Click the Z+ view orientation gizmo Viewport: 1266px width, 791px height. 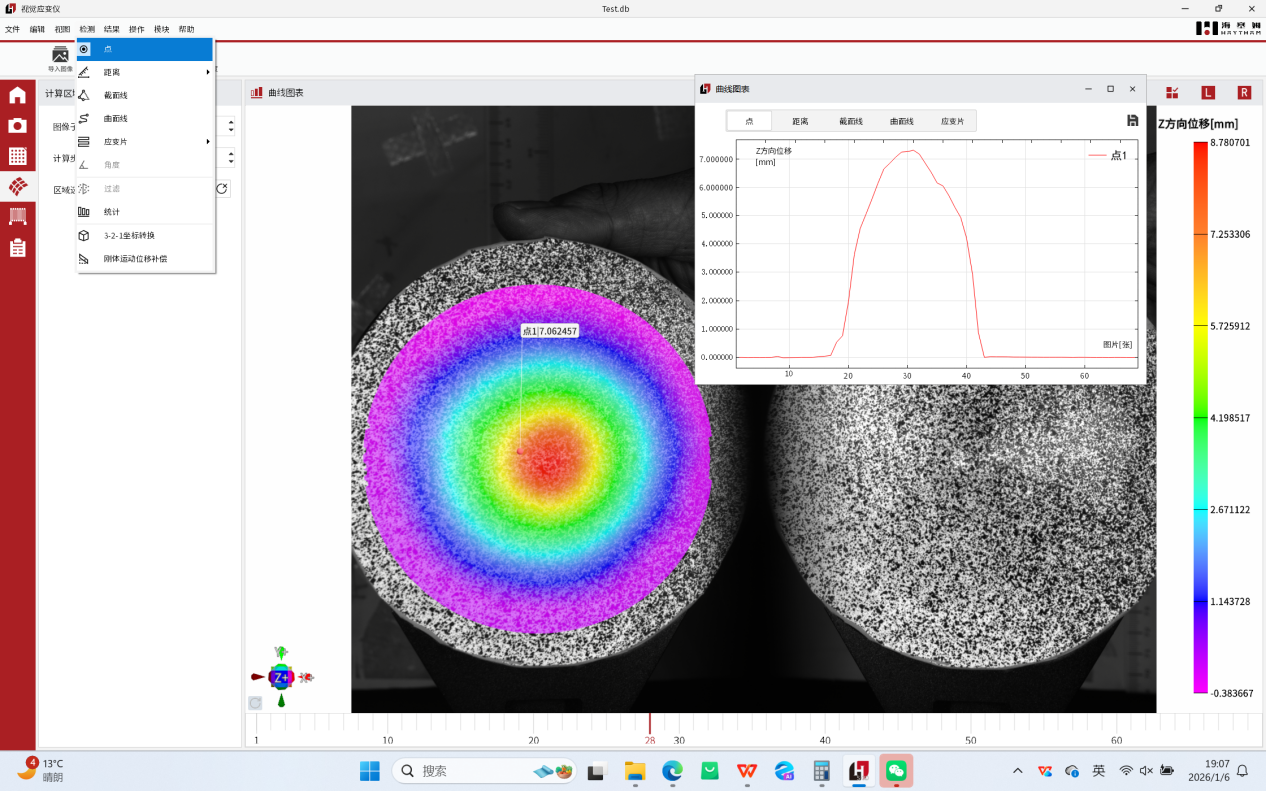[282, 677]
